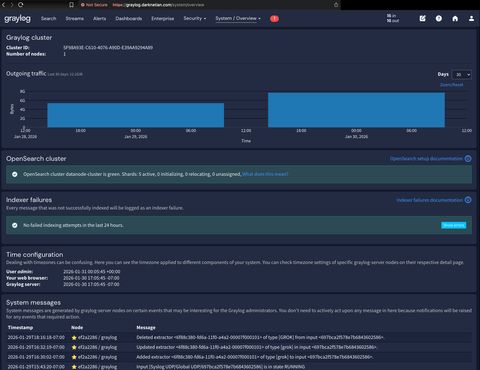Viewport: 480px width, 370px height.
Task: Click the indexer failures check icon
Action: coord(15,225)
